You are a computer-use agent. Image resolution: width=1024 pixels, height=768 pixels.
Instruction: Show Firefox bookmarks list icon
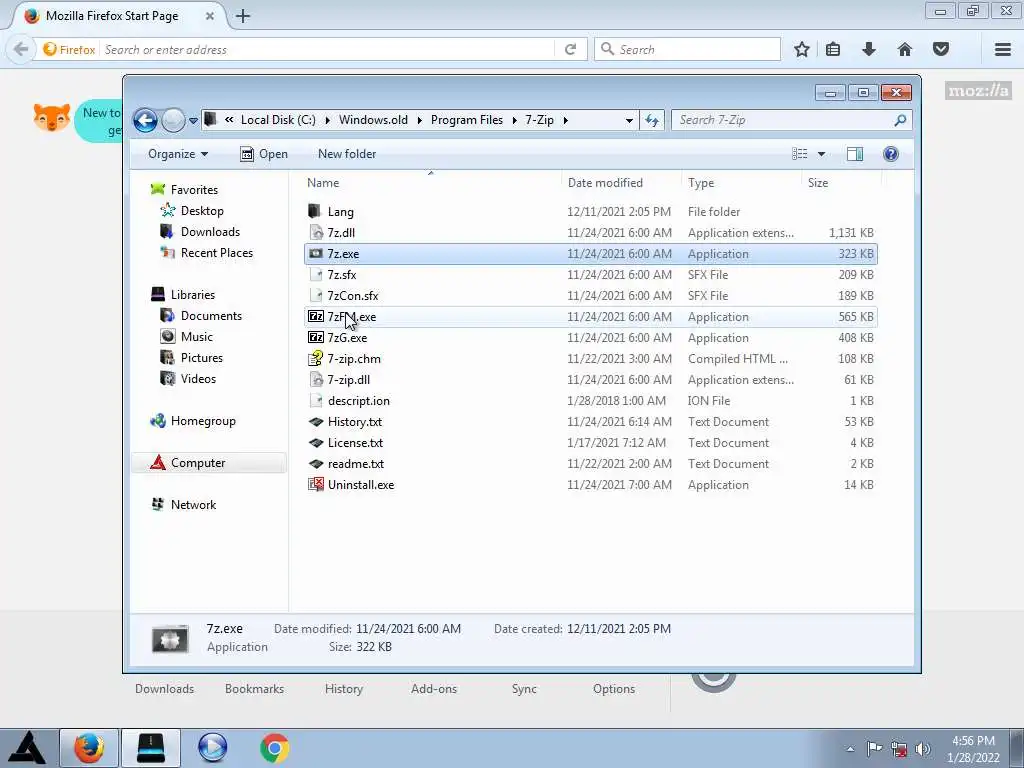coord(833,50)
